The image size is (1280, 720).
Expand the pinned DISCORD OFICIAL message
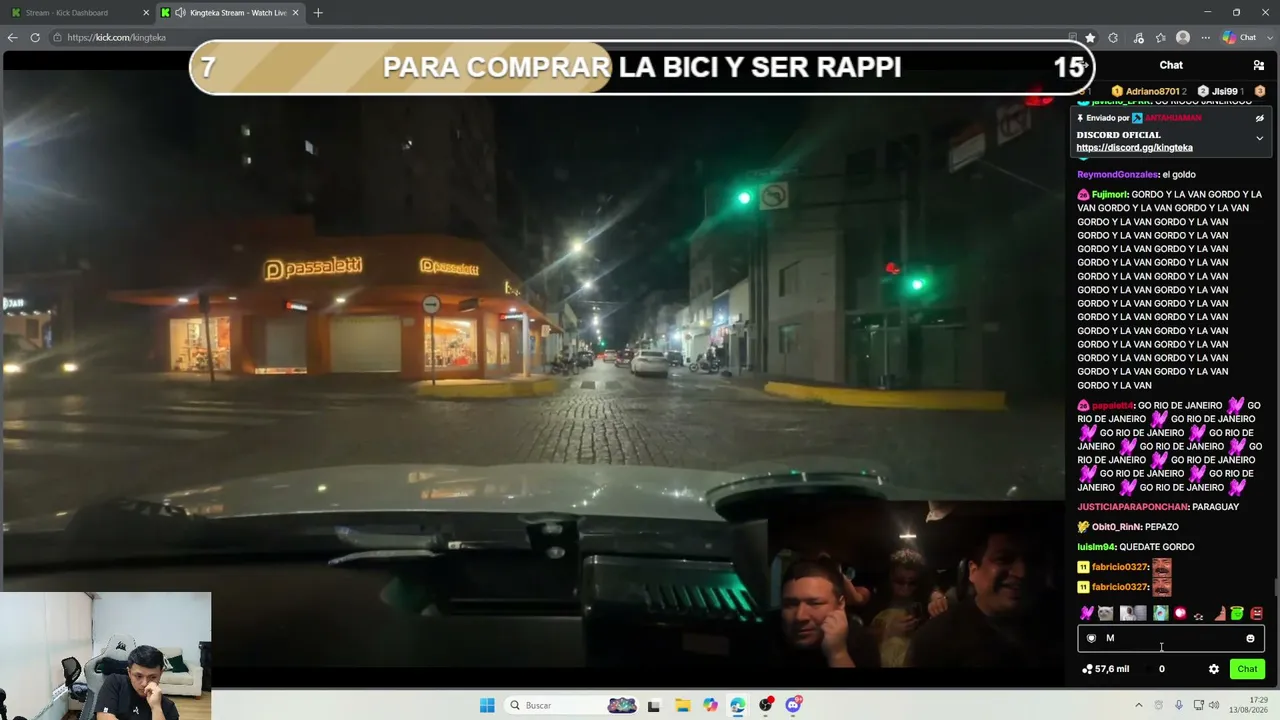[x=1259, y=138]
